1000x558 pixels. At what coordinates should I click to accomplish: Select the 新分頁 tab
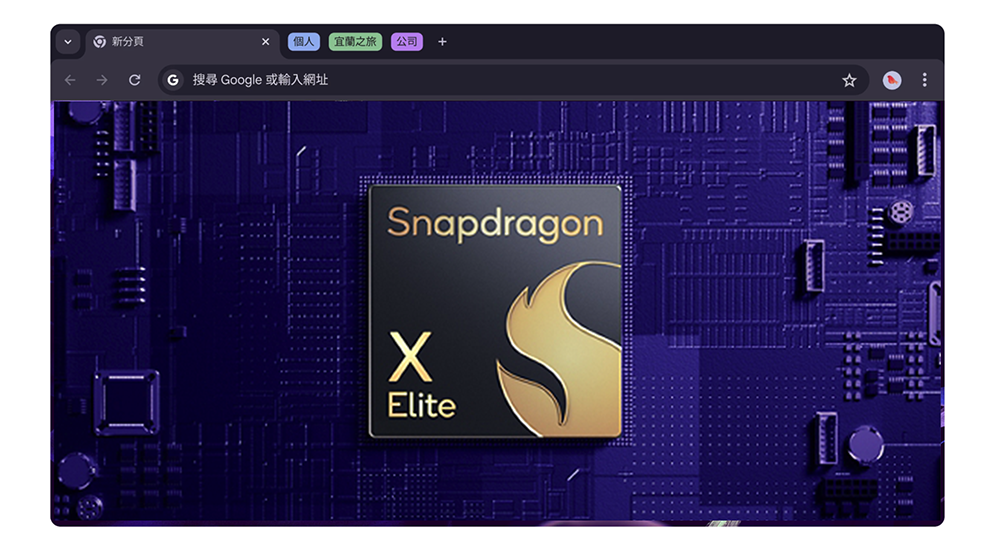pos(182,42)
